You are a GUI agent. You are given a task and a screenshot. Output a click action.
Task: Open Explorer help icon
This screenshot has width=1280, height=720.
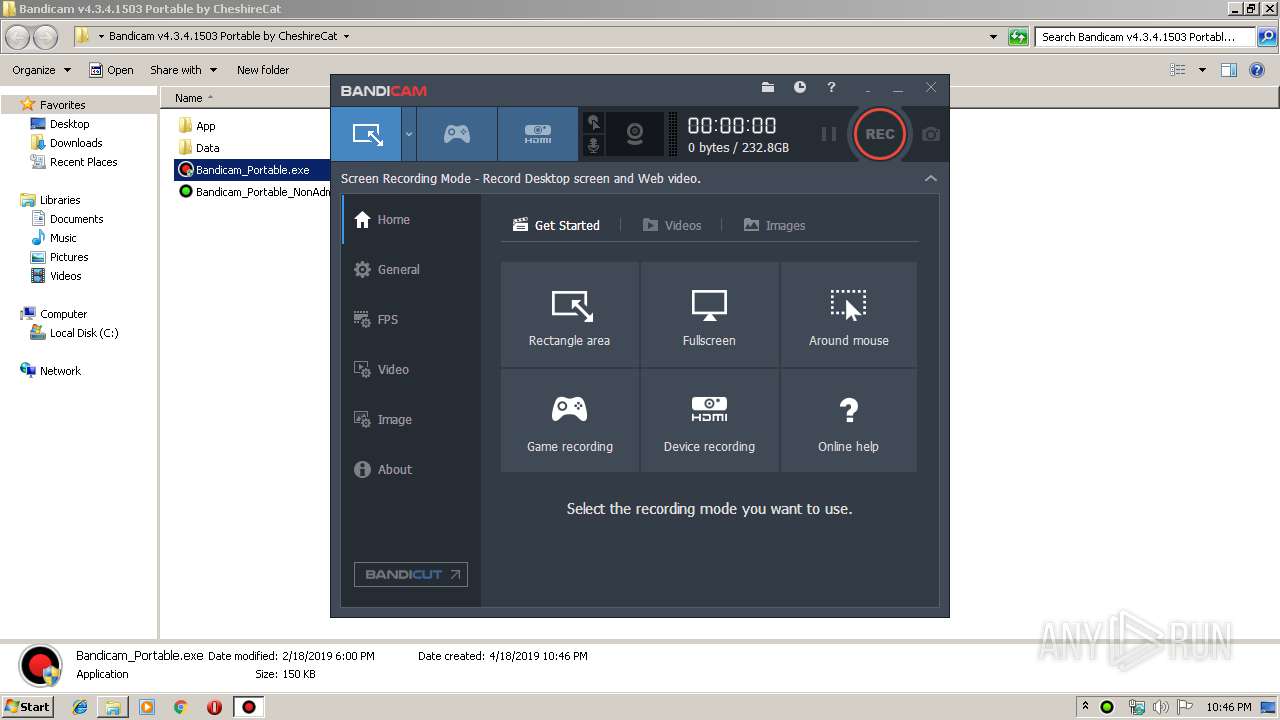point(1258,70)
